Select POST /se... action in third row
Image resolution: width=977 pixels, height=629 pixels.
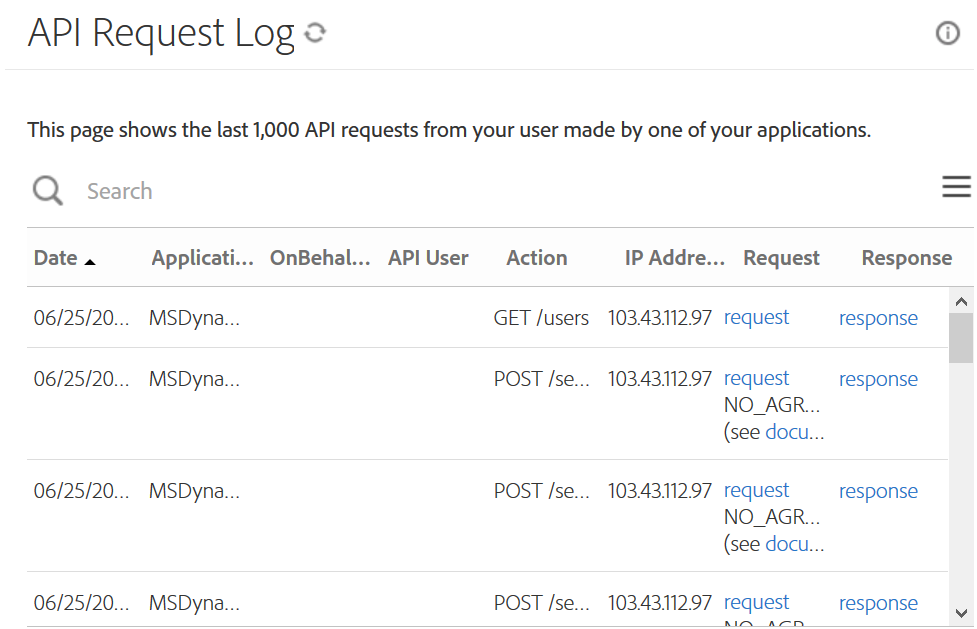(x=541, y=491)
